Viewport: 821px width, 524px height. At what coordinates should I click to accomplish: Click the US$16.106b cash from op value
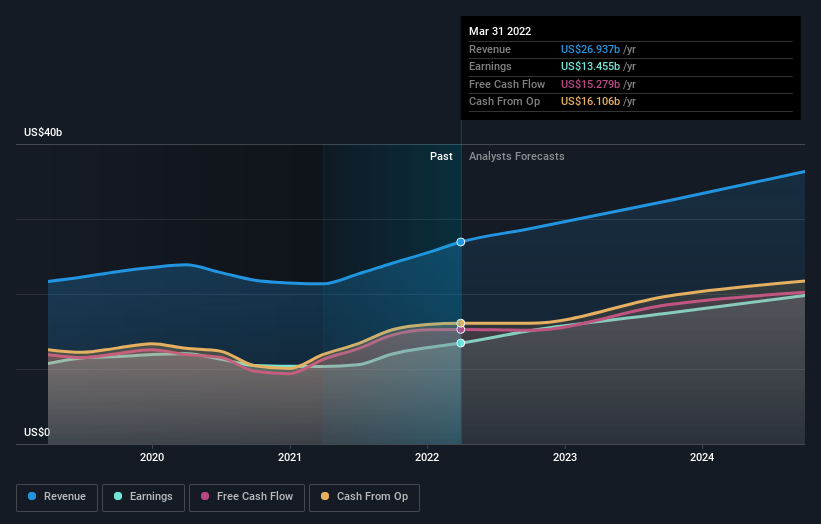click(x=591, y=102)
